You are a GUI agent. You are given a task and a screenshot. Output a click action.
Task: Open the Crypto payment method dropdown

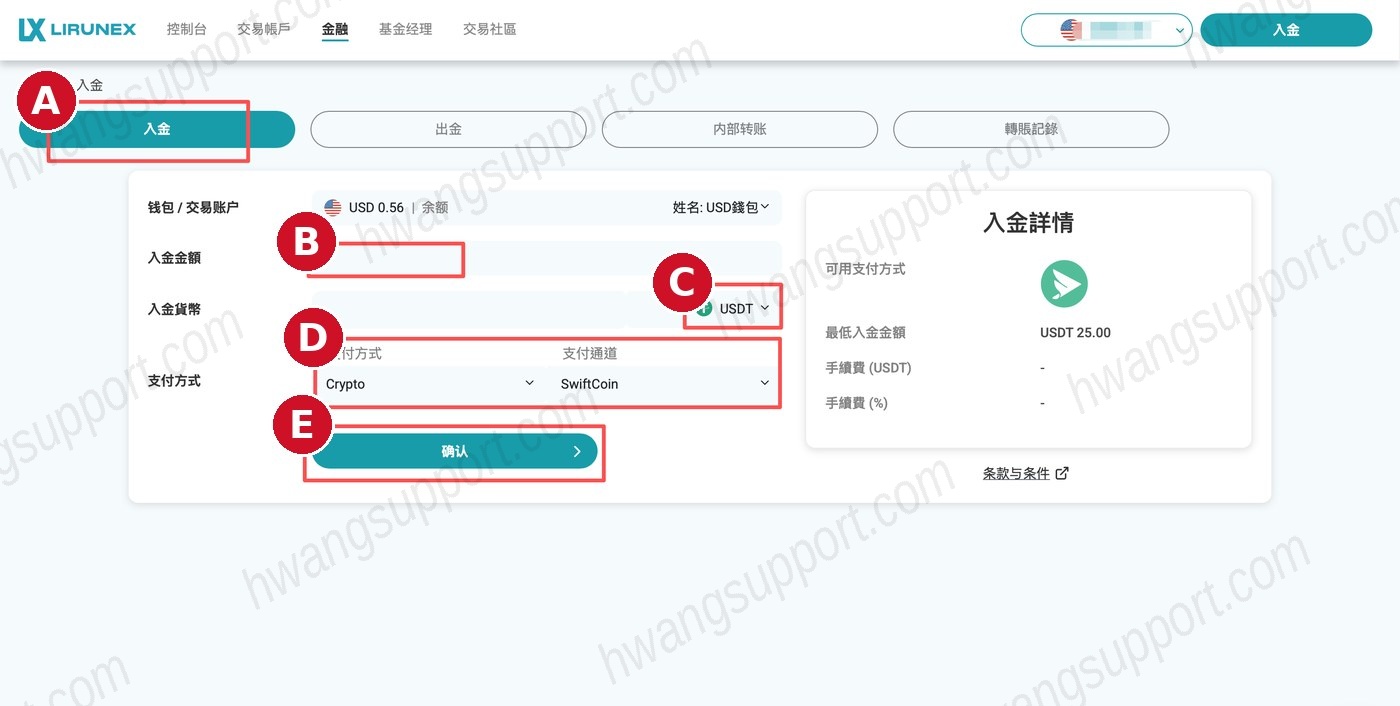pos(430,383)
